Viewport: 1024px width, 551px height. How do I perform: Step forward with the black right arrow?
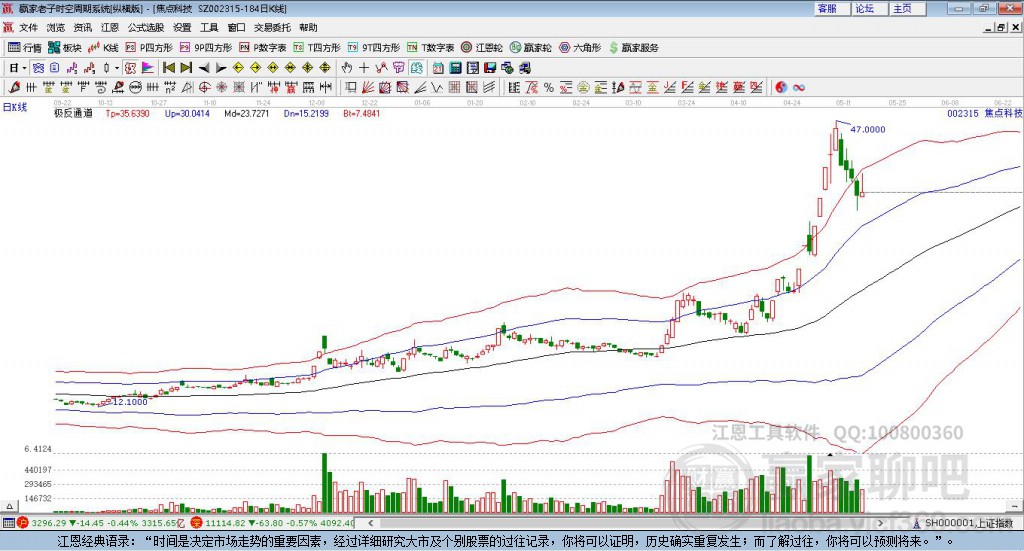[x=221, y=68]
